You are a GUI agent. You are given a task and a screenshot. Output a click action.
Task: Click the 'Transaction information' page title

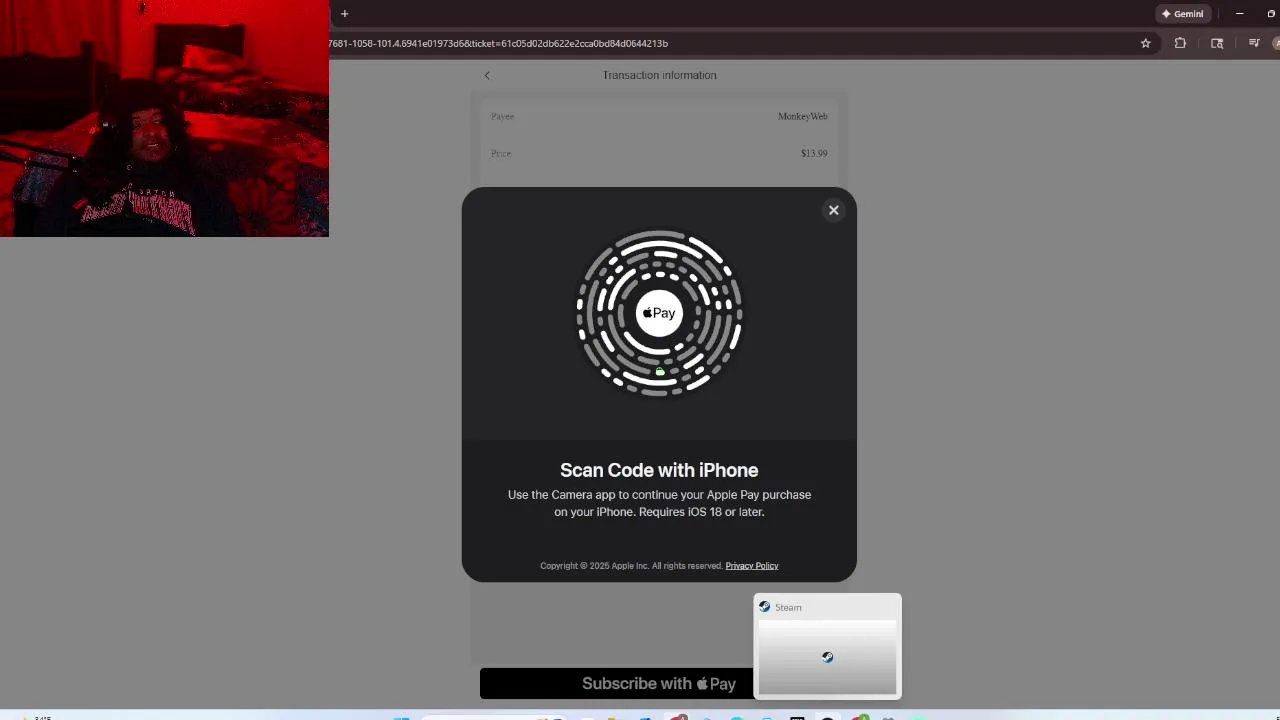click(659, 75)
